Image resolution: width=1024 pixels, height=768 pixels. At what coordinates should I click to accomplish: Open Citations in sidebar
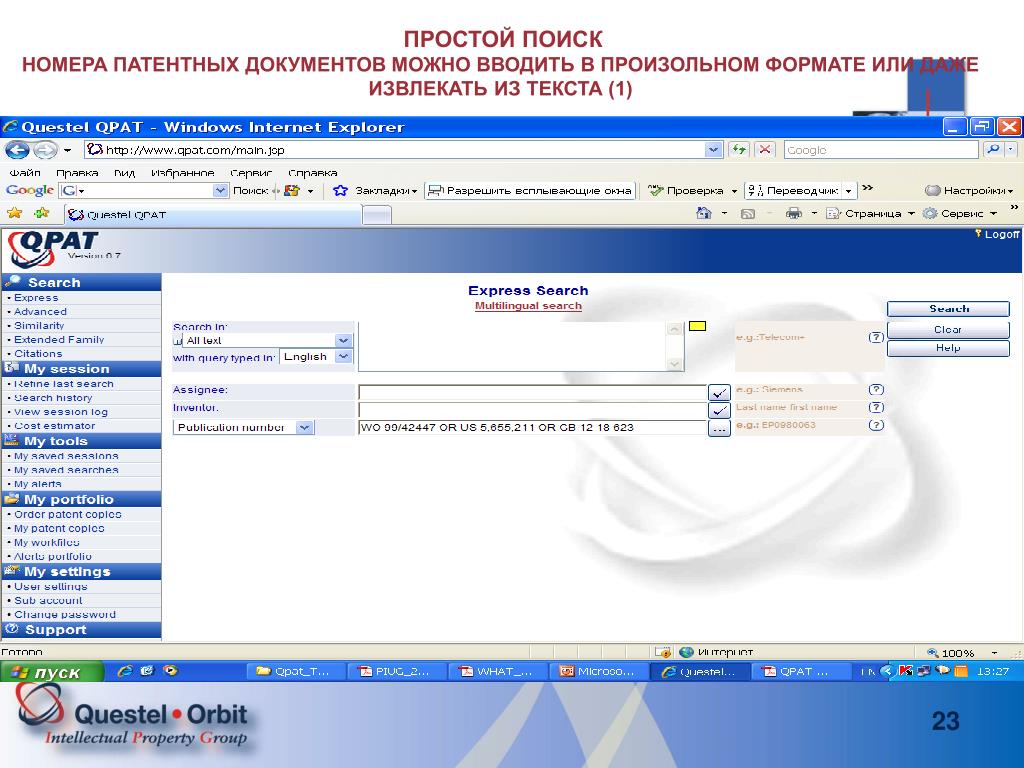(x=38, y=354)
